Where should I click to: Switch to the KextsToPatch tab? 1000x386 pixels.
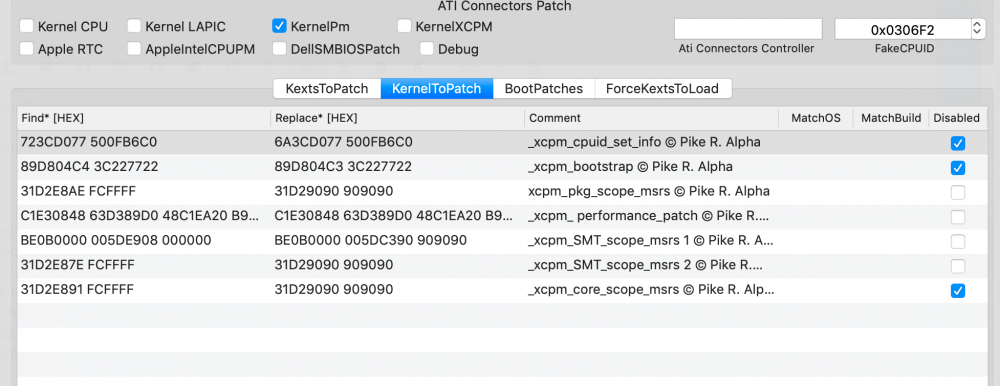tap(327, 89)
